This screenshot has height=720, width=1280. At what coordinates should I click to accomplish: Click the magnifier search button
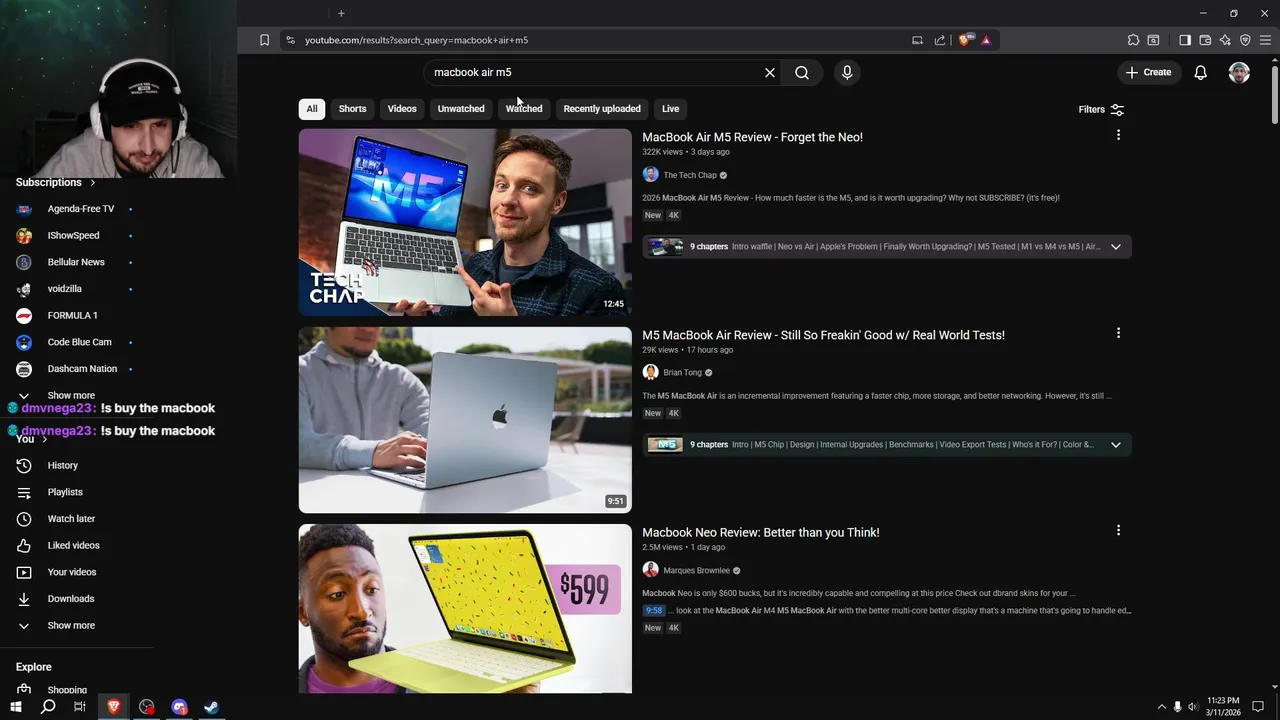(802, 72)
